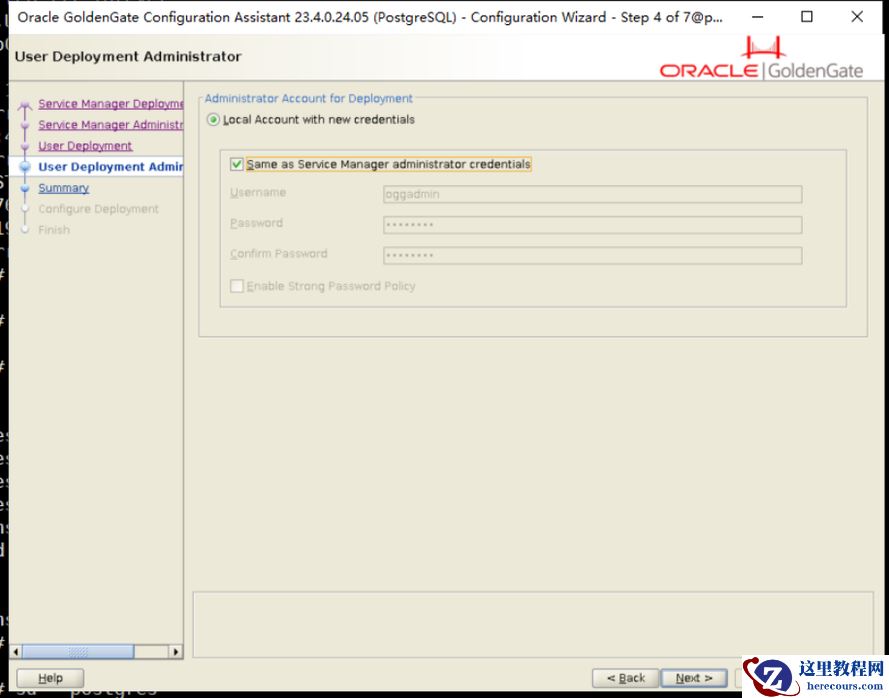Viewport: 889px width, 698px height.
Task: Uncheck Same as Service Manager administrator credentials
Action: [x=236, y=164]
